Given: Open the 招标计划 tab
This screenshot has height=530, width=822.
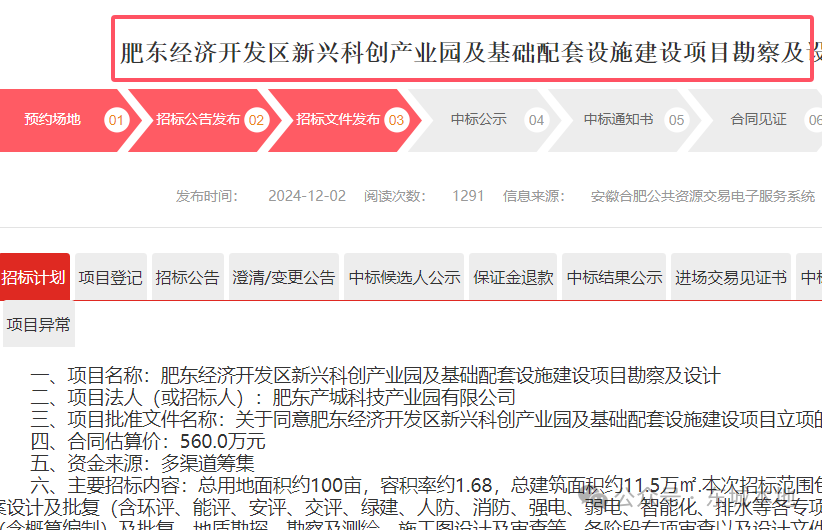Looking at the screenshot, I should [x=34, y=277].
